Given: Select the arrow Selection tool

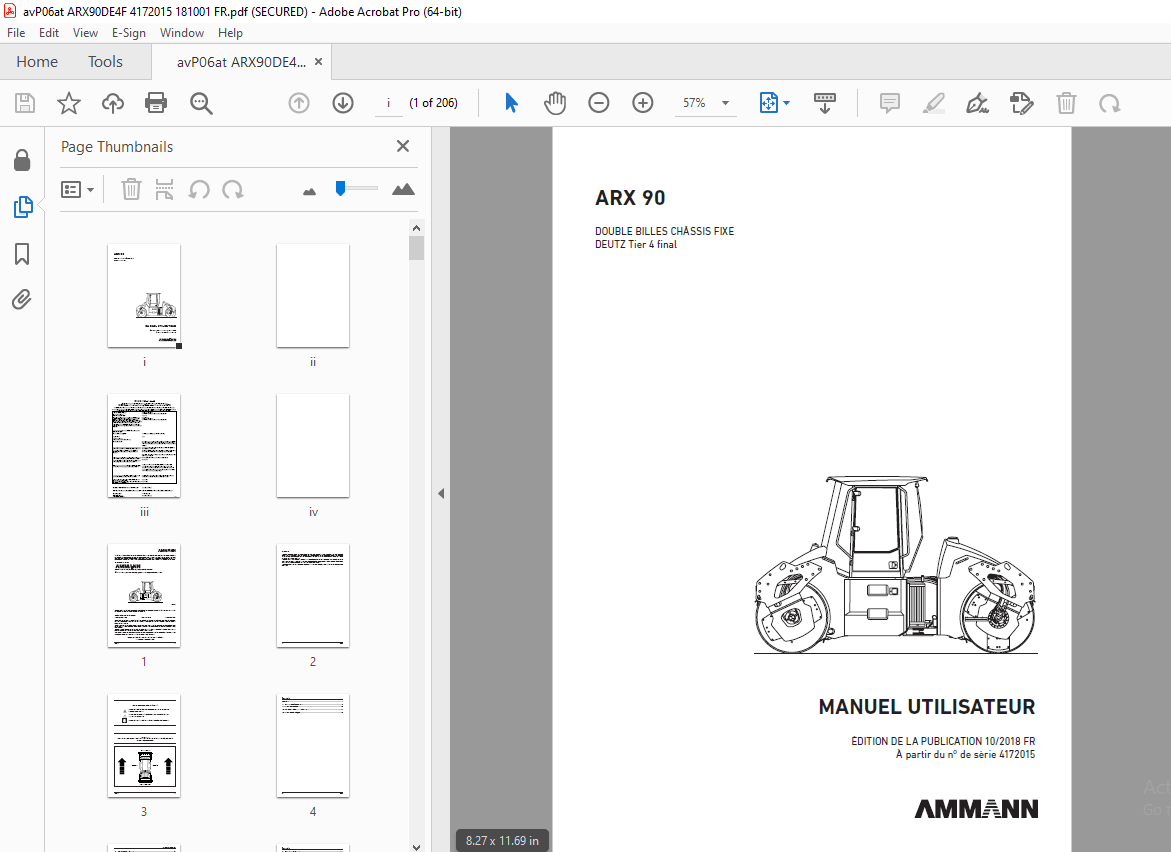Looking at the screenshot, I should (x=512, y=103).
